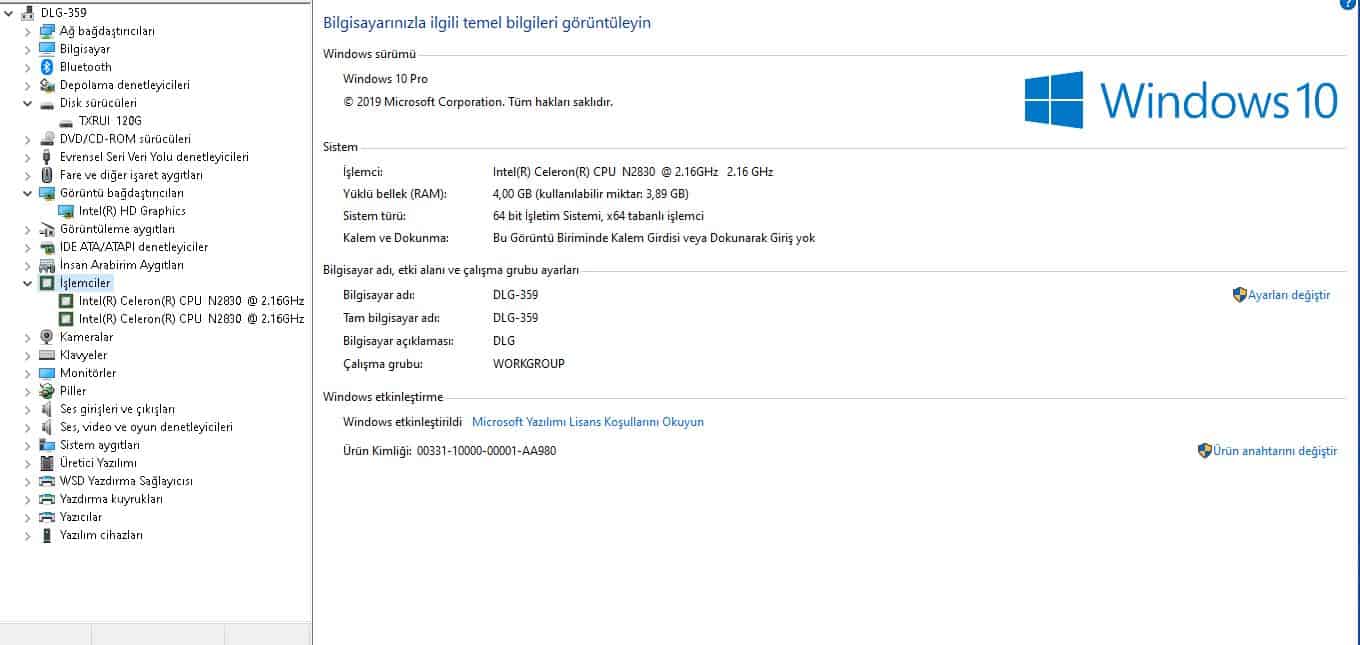Click the Görüntüleme aygıtları icon
Screen dimensions: 1360x645
tap(46, 229)
